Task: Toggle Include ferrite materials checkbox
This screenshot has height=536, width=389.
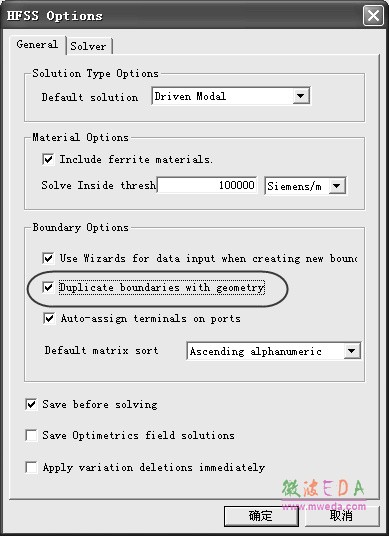Action: tap(48, 159)
